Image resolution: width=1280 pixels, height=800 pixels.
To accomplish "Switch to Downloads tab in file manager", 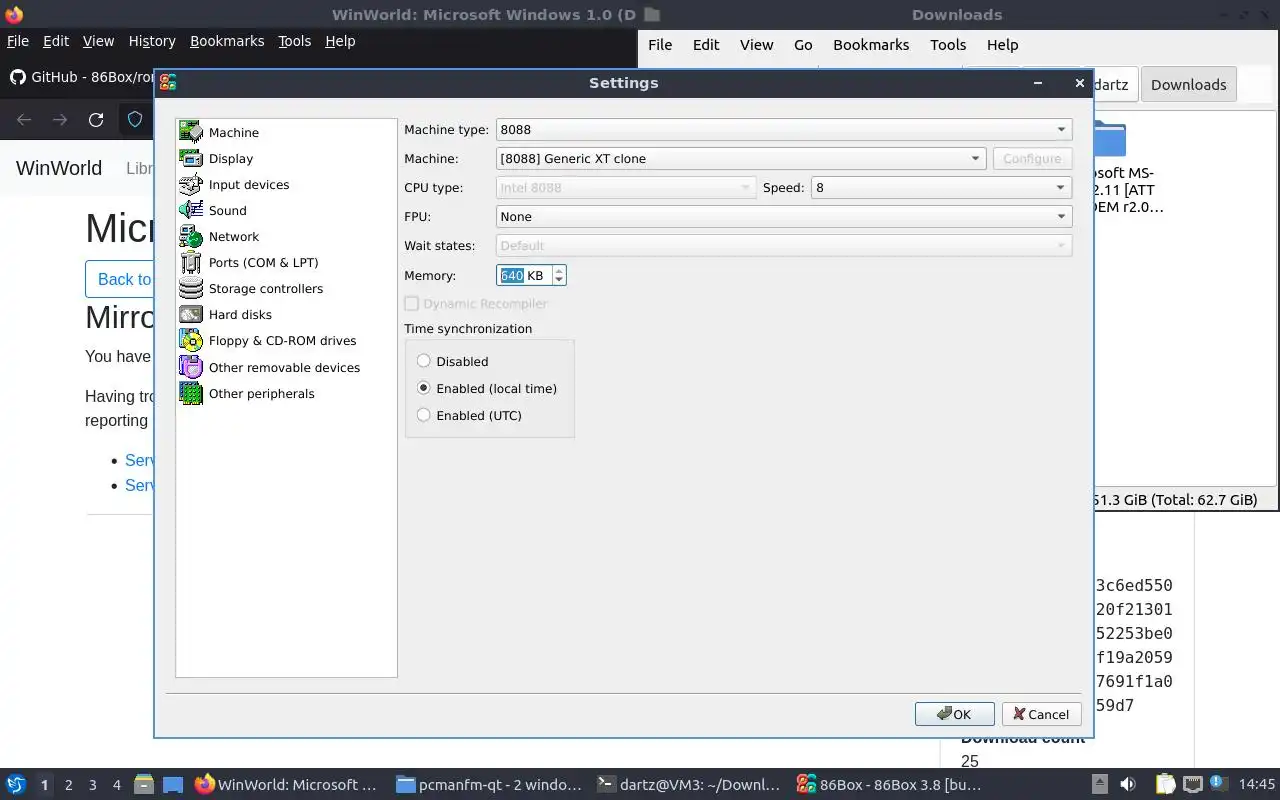I will (1188, 85).
